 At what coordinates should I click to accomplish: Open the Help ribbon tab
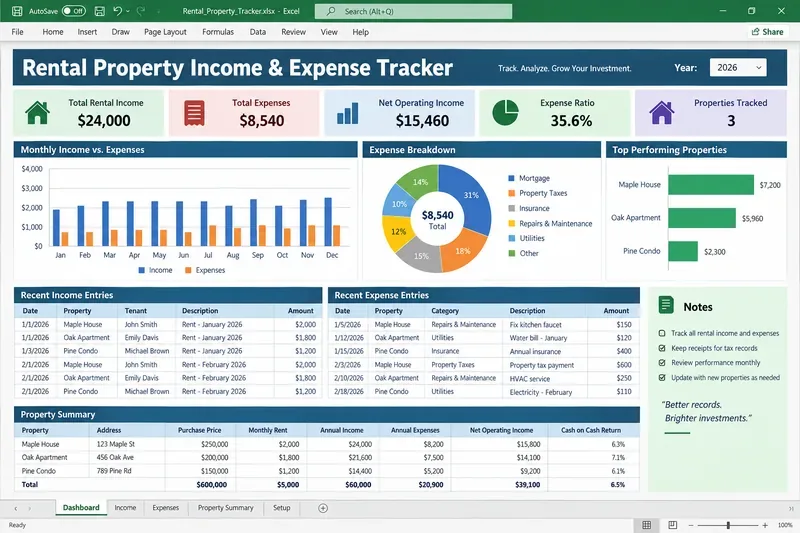click(360, 32)
